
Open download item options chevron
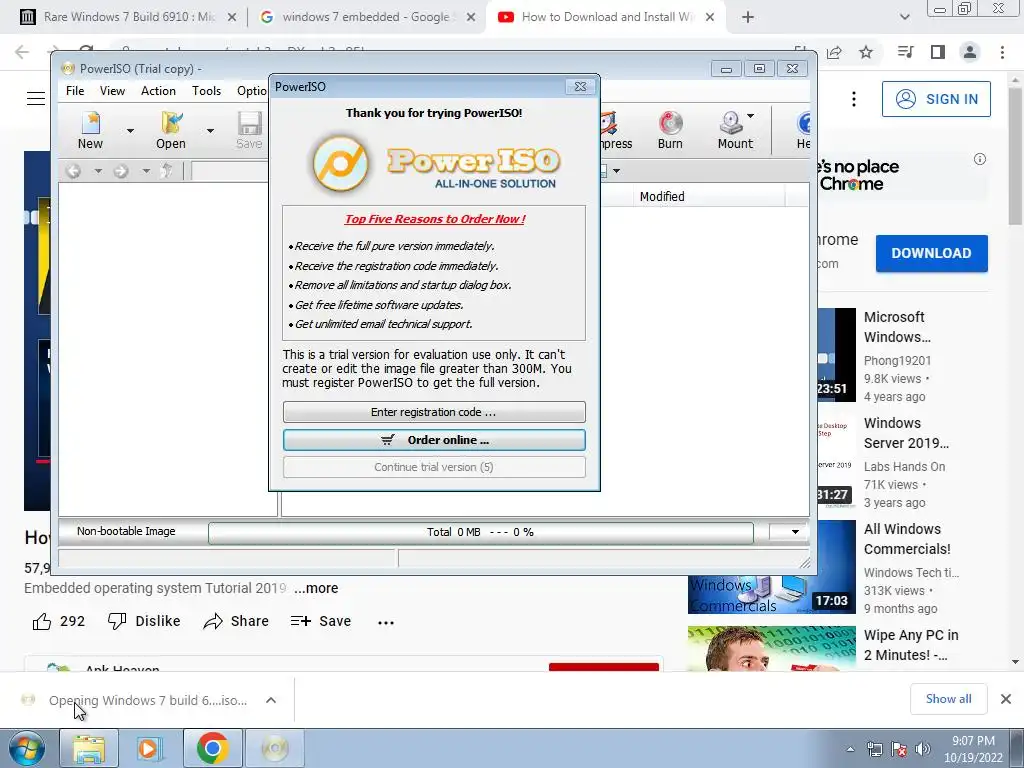tap(271, 700)
